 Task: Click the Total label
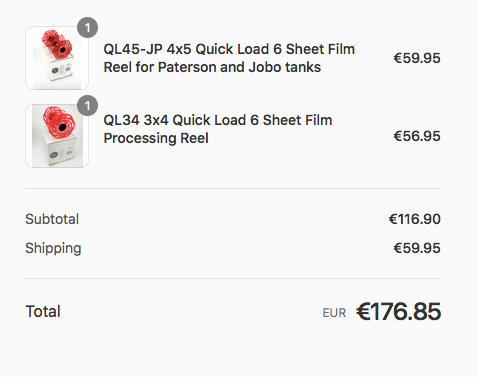43,311
